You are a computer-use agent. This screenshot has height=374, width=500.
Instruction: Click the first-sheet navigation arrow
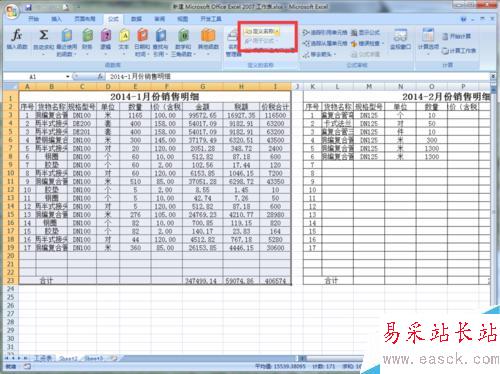[x=7, y=358]
